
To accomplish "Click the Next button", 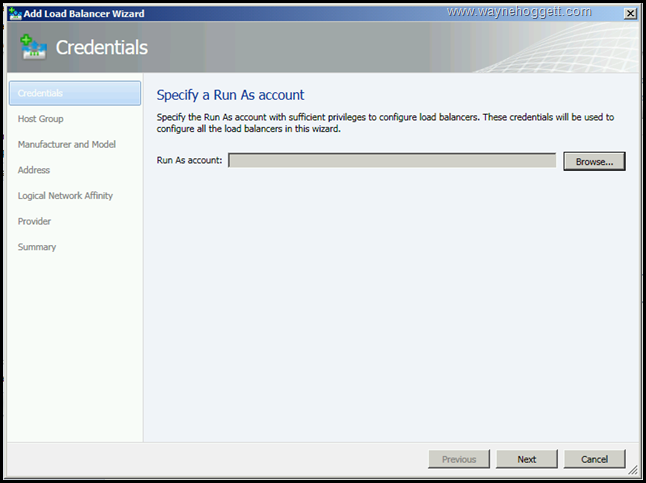I will 527,459.
